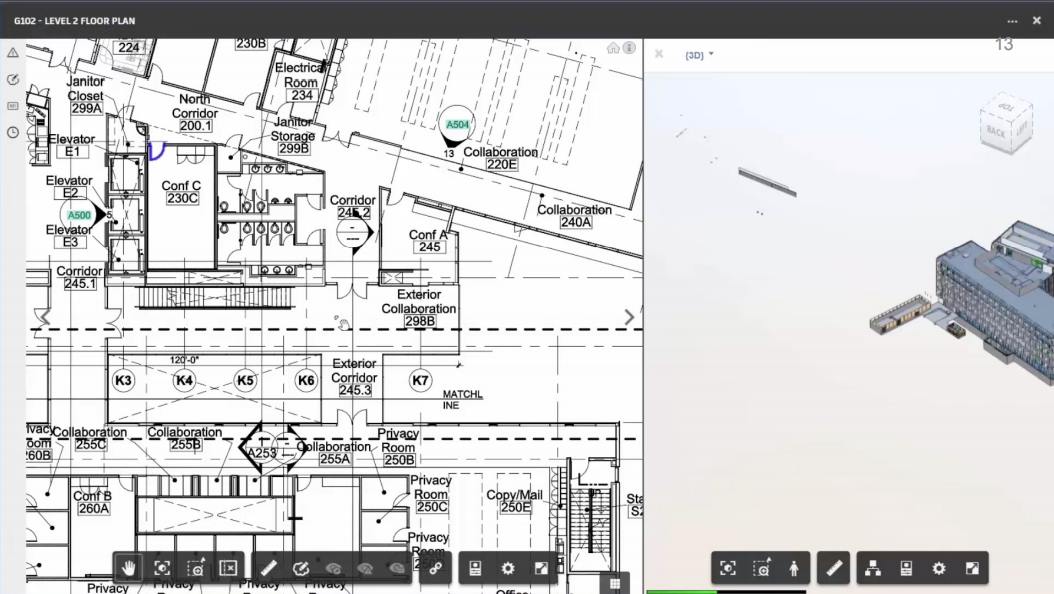Click grid bubble K7

tap(420, 380)
